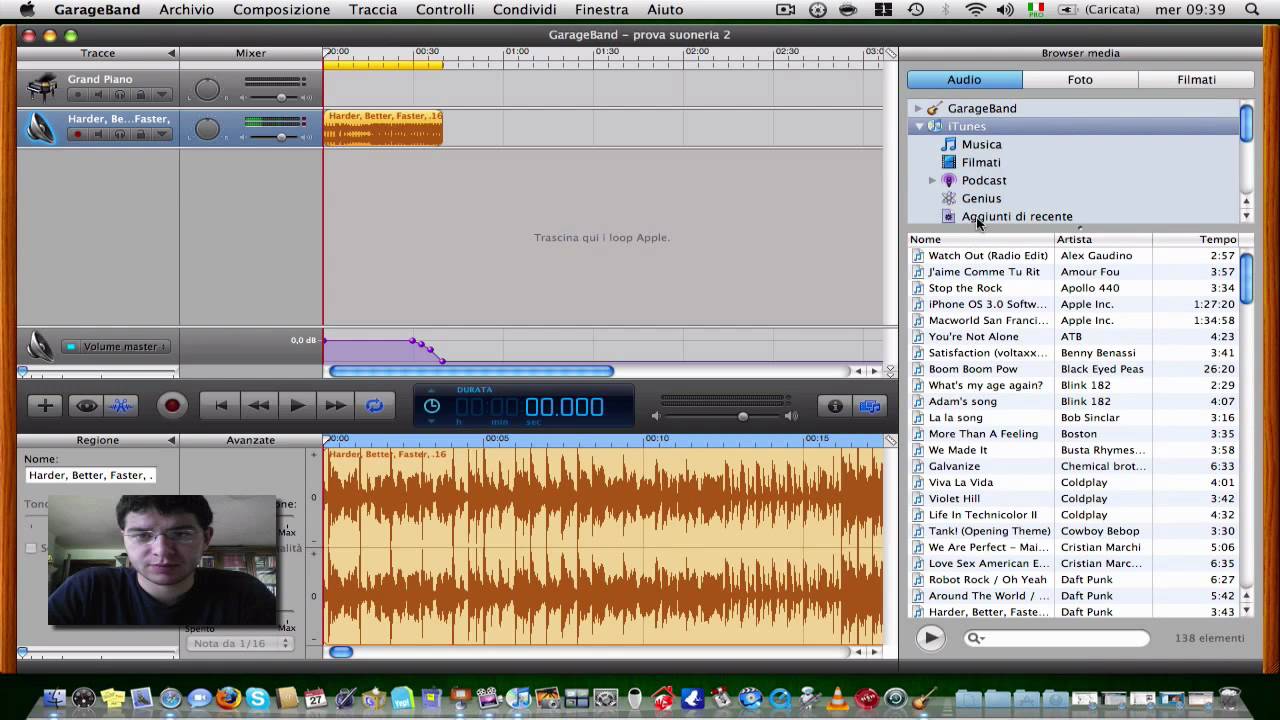
Task: Solo the Grand Piano track with headphones
Action: pyautogui.click(x=119, y=95)
